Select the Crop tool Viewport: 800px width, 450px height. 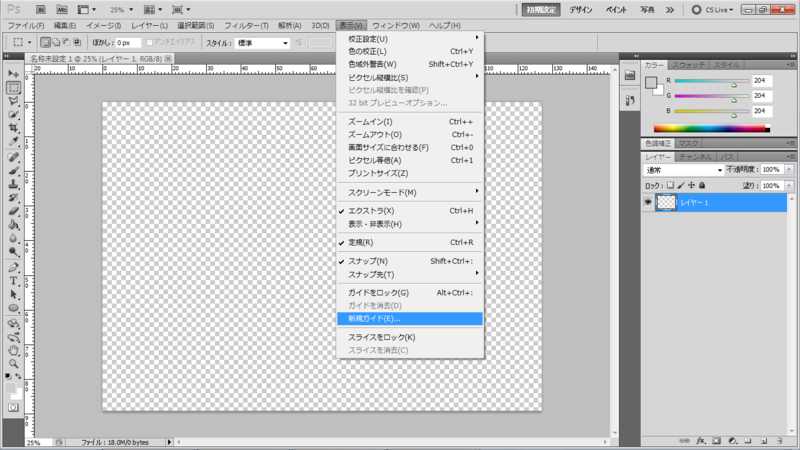click(13, 128)
